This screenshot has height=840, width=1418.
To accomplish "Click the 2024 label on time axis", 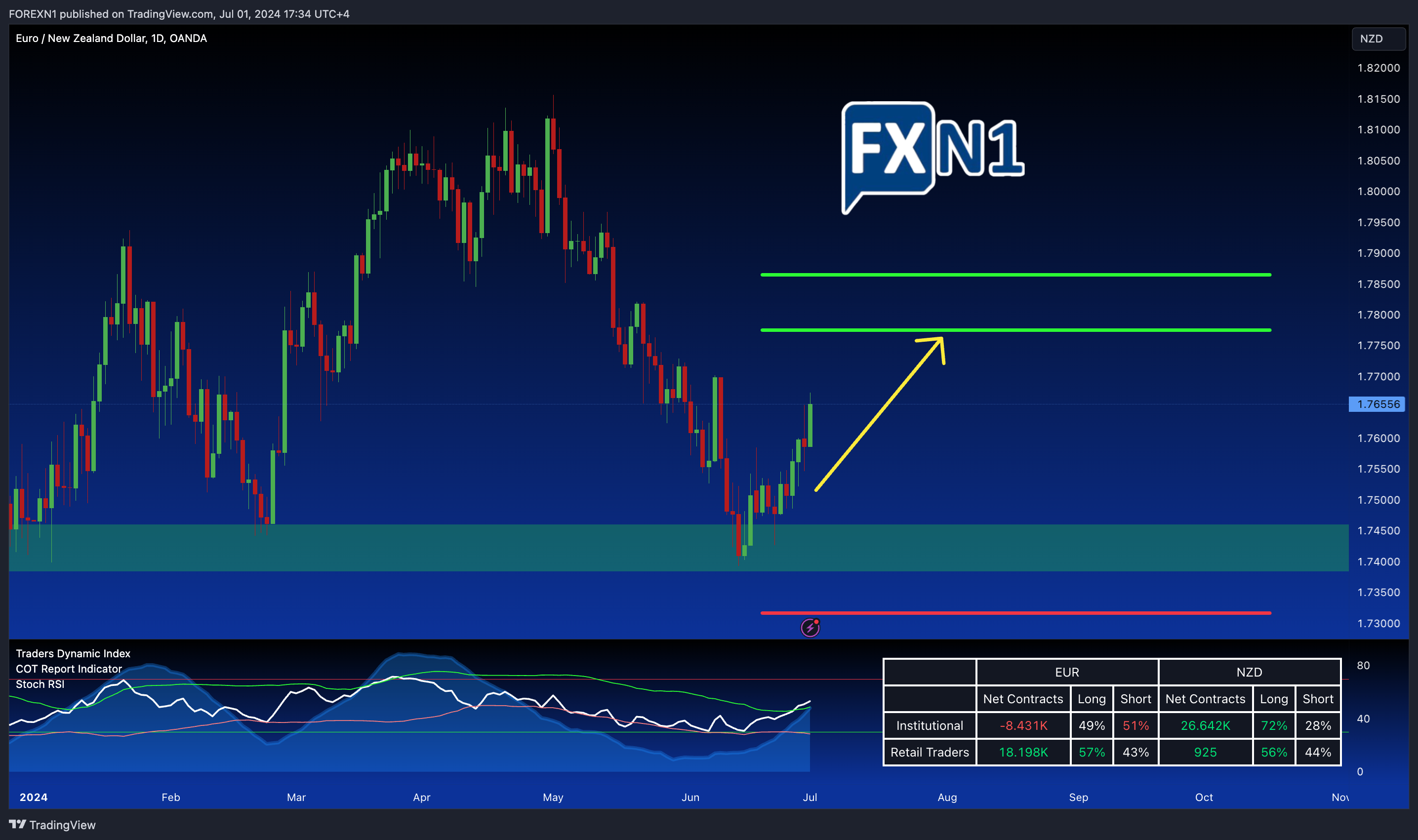I will [x=34, y=797].
